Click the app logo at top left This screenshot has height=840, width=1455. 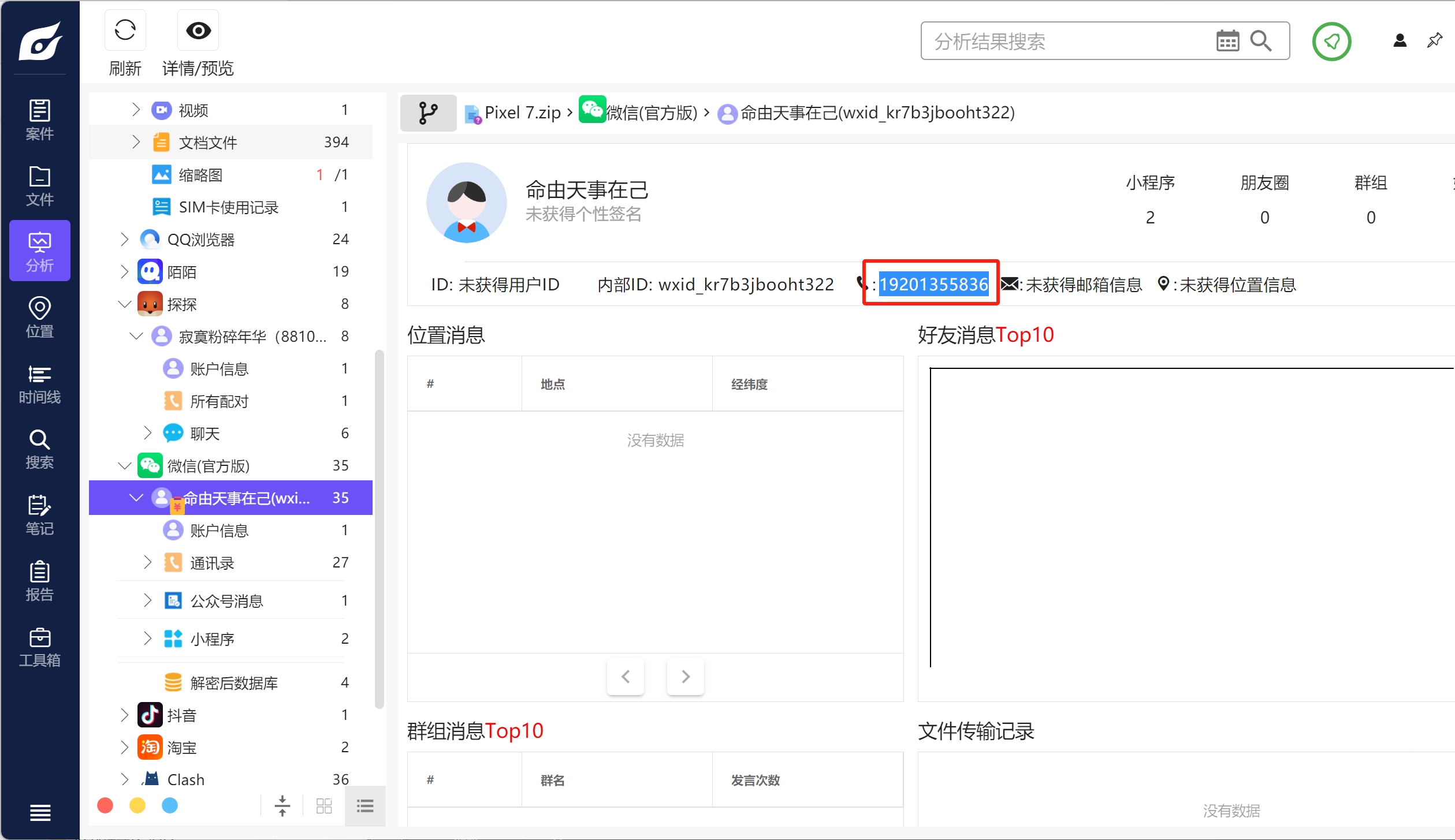40,40
